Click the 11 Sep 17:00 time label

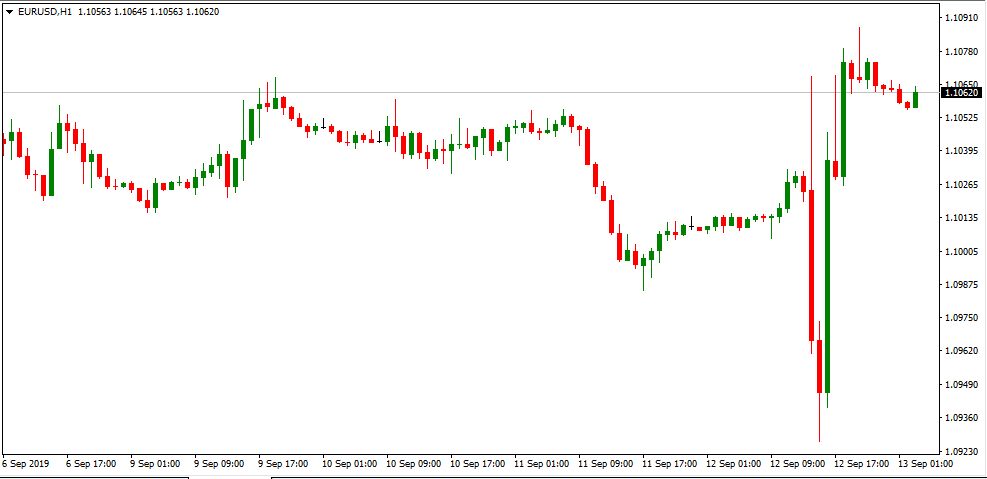coord(670,464)
